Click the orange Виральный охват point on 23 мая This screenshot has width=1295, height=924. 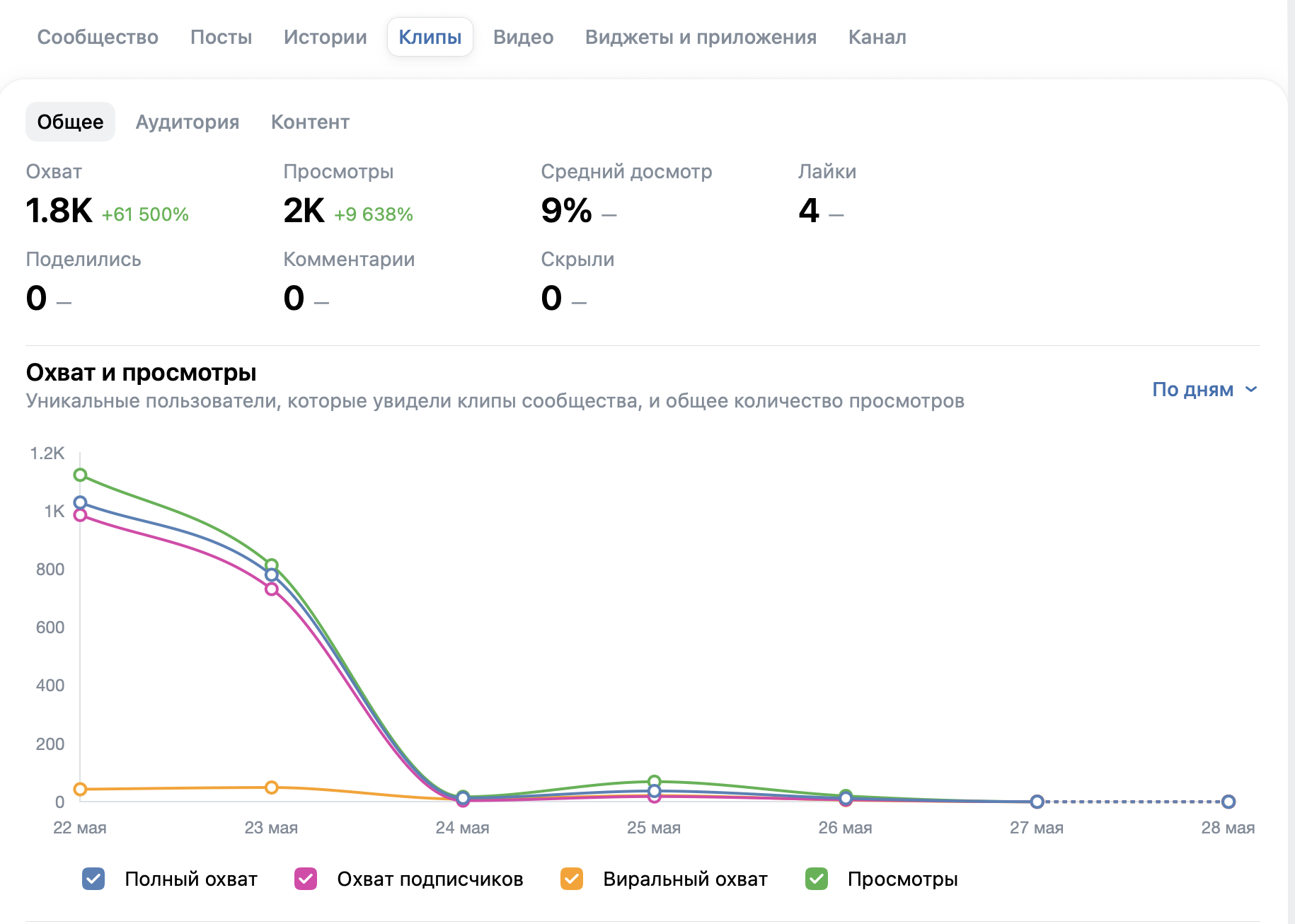point(272,787)
